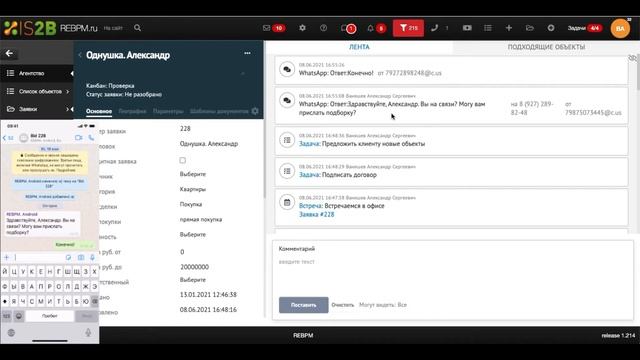The height and width of the screenshot is (360, 640).
Task: Open the settings gear in top bar
Action: tap(302, 28)
